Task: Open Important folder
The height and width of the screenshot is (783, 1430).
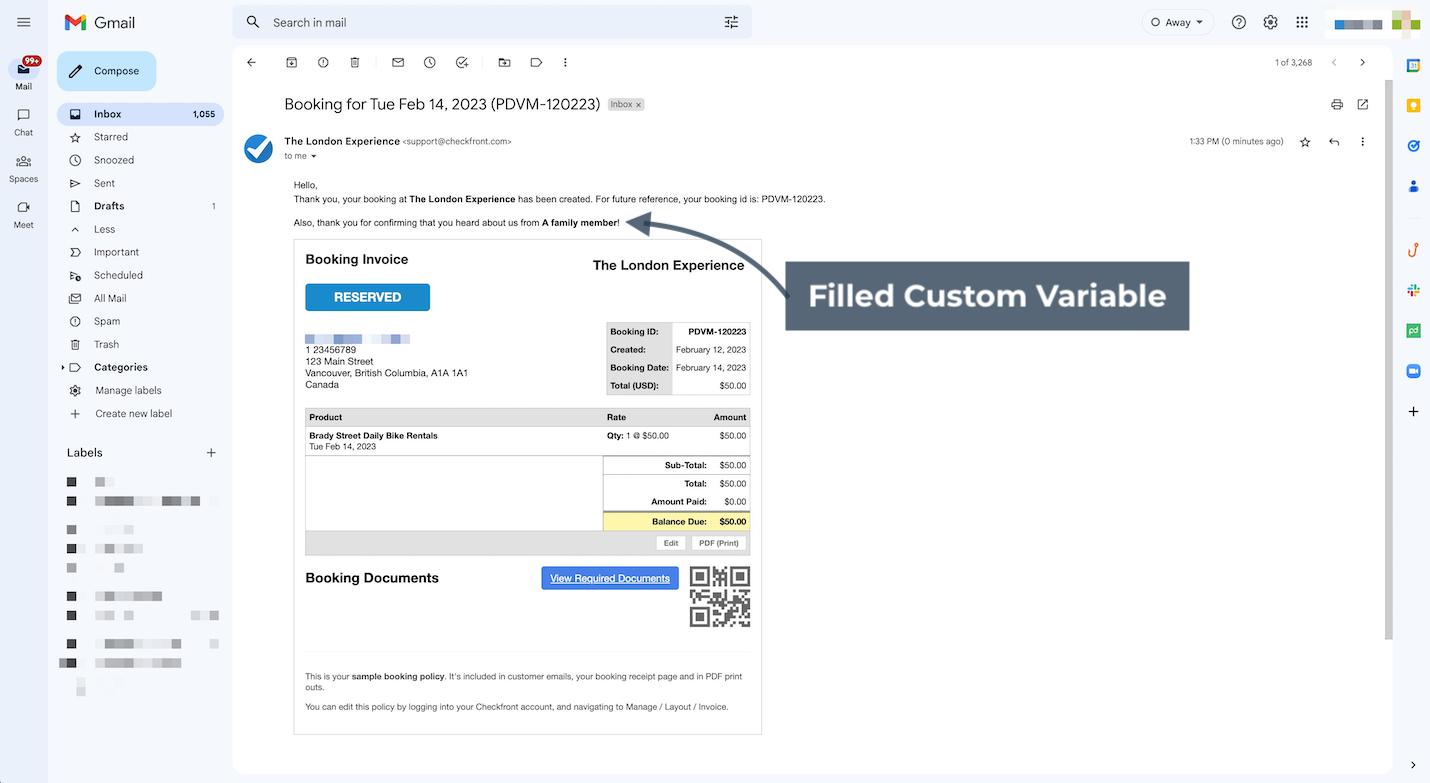Action: tap(140, 252)
